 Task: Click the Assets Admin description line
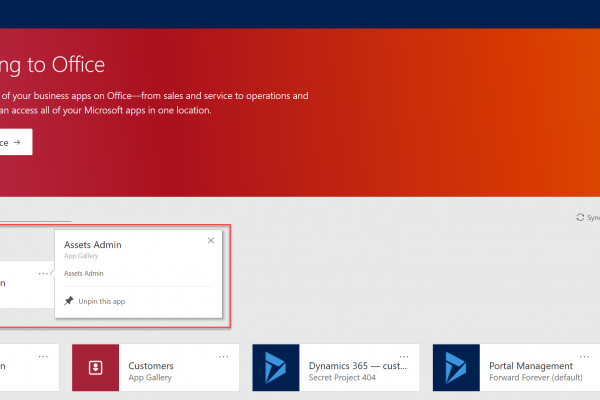(84, 274)
